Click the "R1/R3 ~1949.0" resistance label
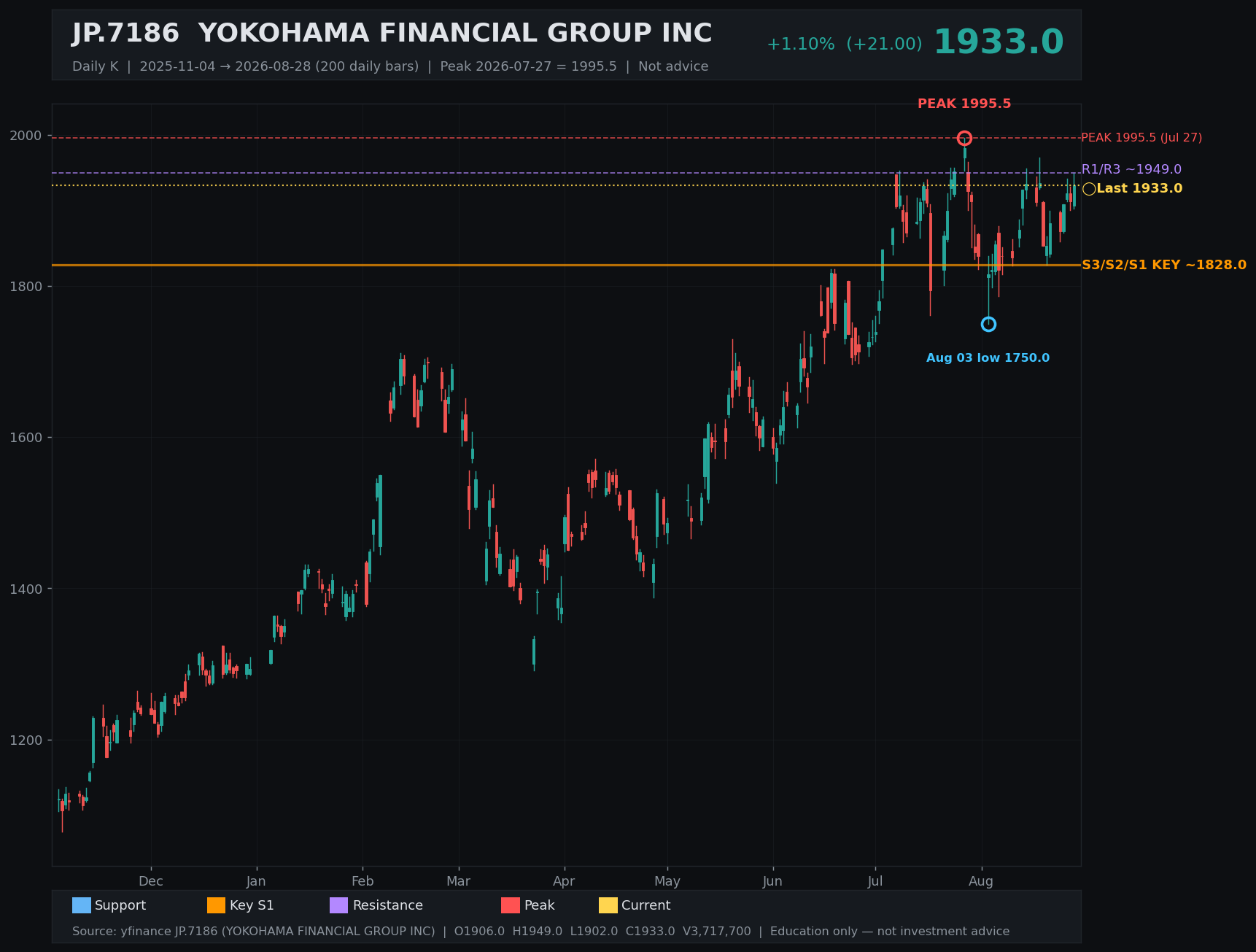 click(1131, 169)
